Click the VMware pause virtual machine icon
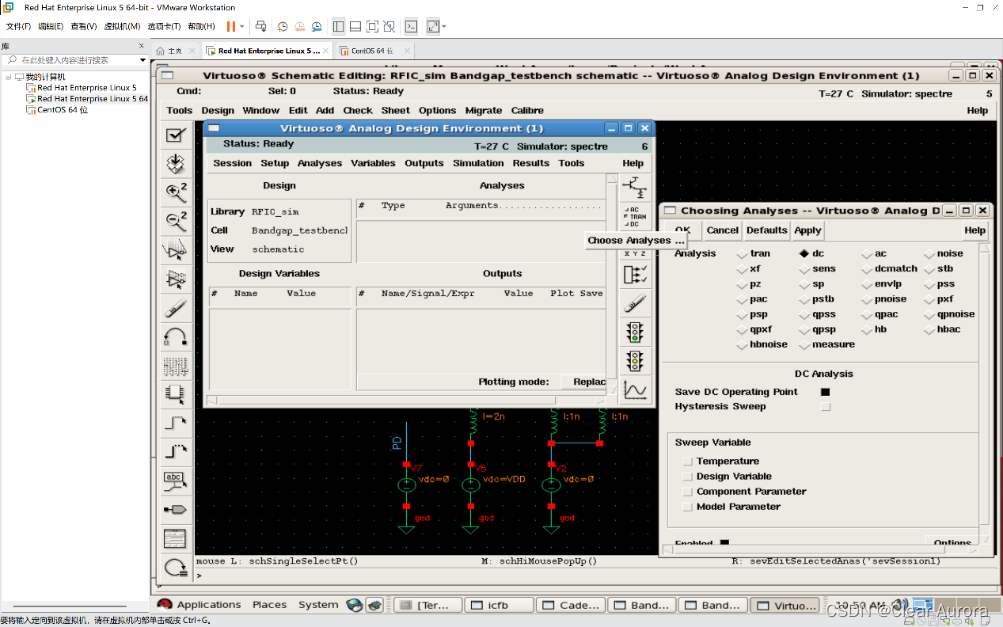 point(230,26)
